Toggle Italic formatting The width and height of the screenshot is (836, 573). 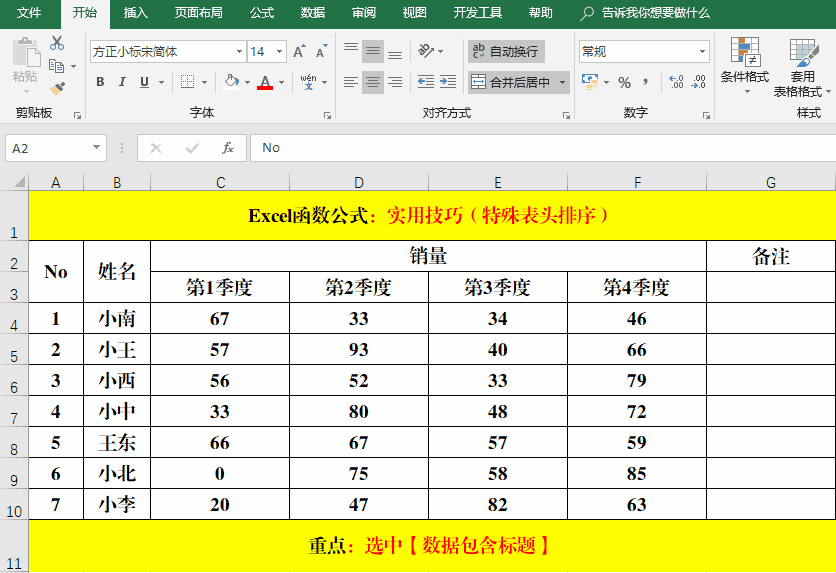point(123,82)
